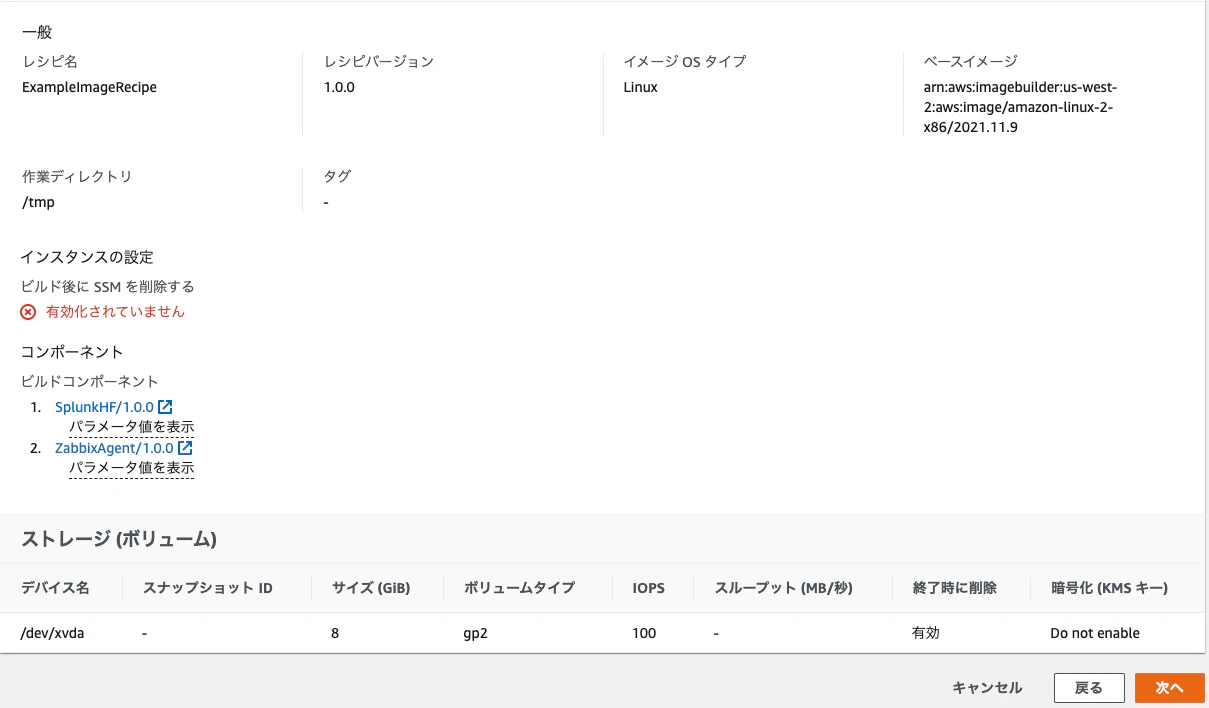Click the external link icon beside SplunkHF/1.0.0
Image resolution: width=1209 pixels, height=708 pixels.
point(166,407)
